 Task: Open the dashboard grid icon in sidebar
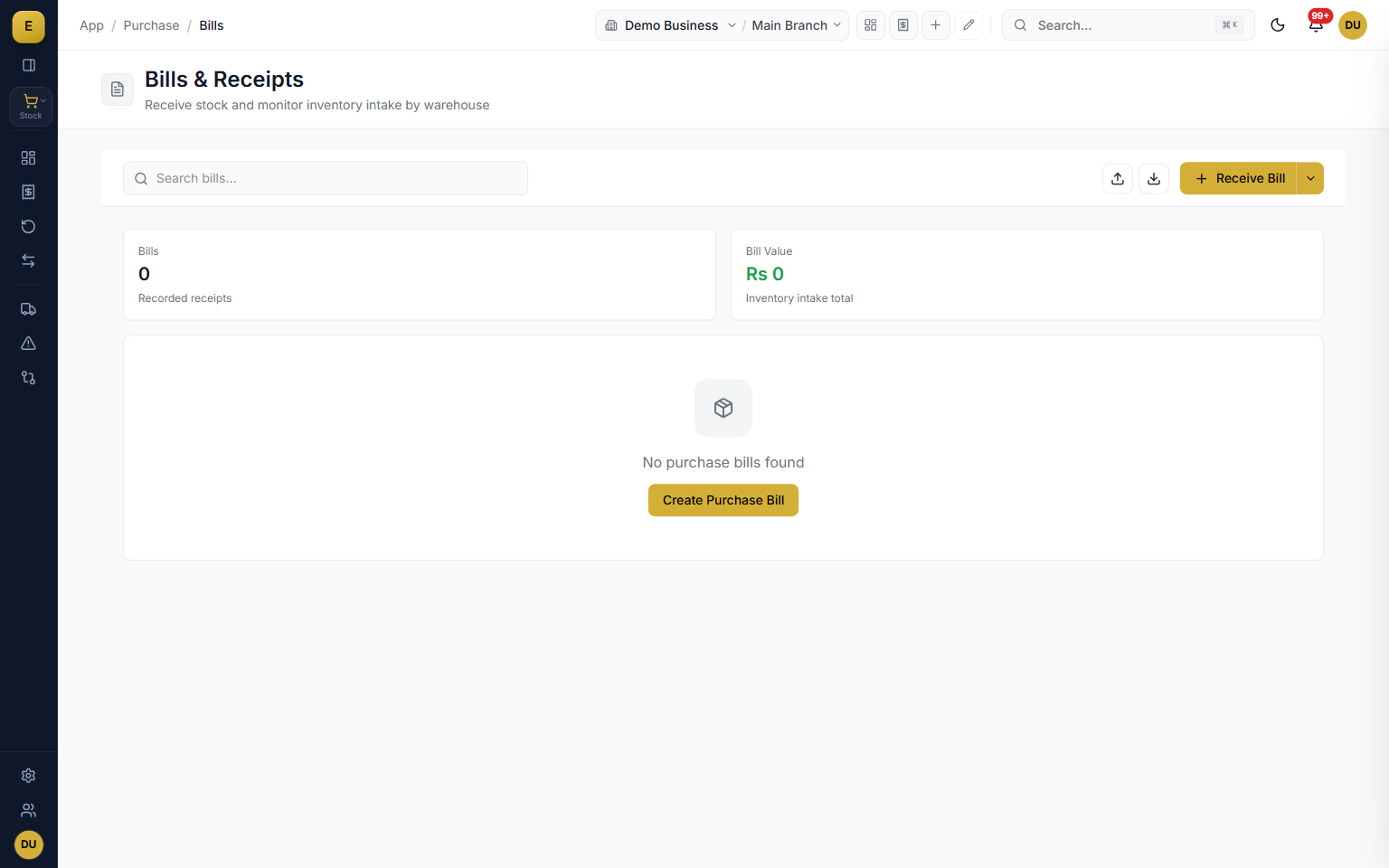click(x=29, y=158)
